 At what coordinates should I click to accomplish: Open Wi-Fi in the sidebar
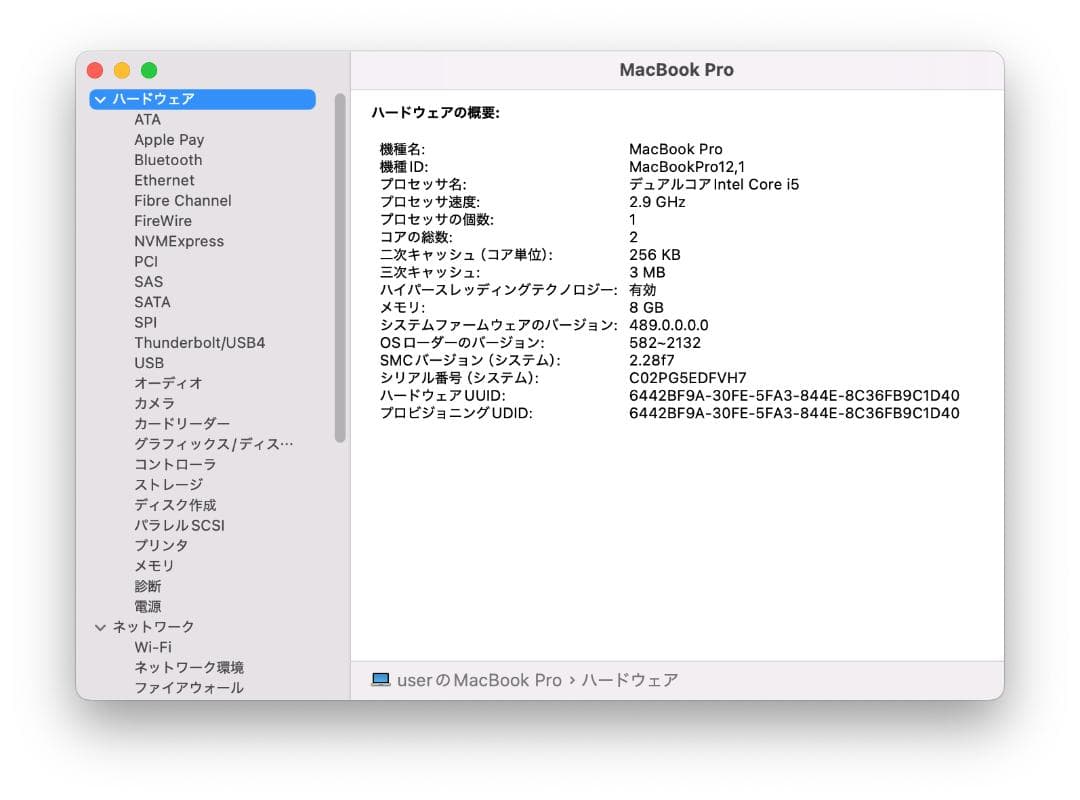pos(153,648)
